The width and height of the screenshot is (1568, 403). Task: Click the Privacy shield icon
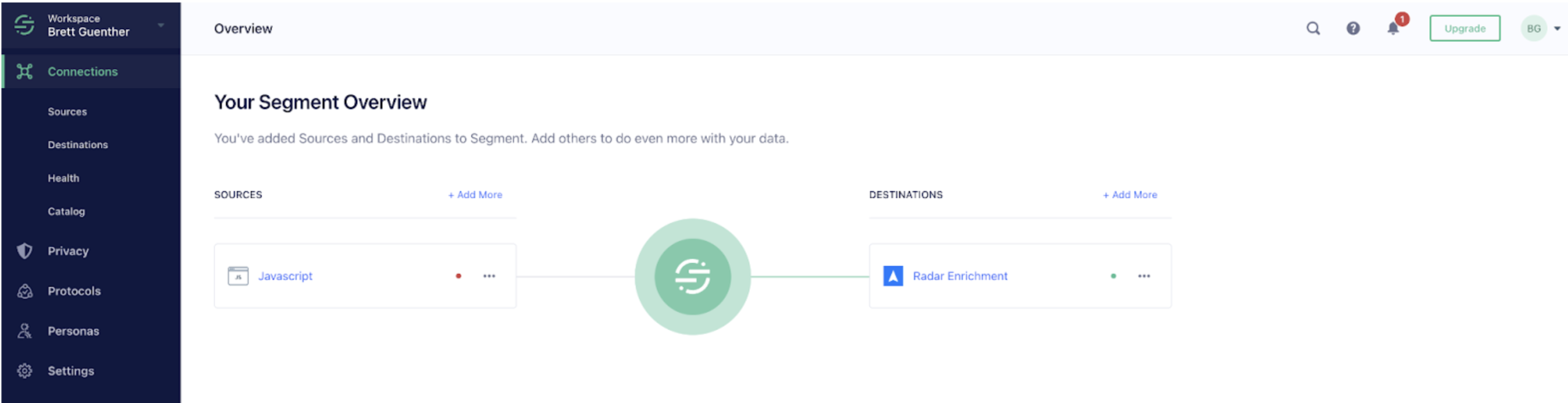25,251
